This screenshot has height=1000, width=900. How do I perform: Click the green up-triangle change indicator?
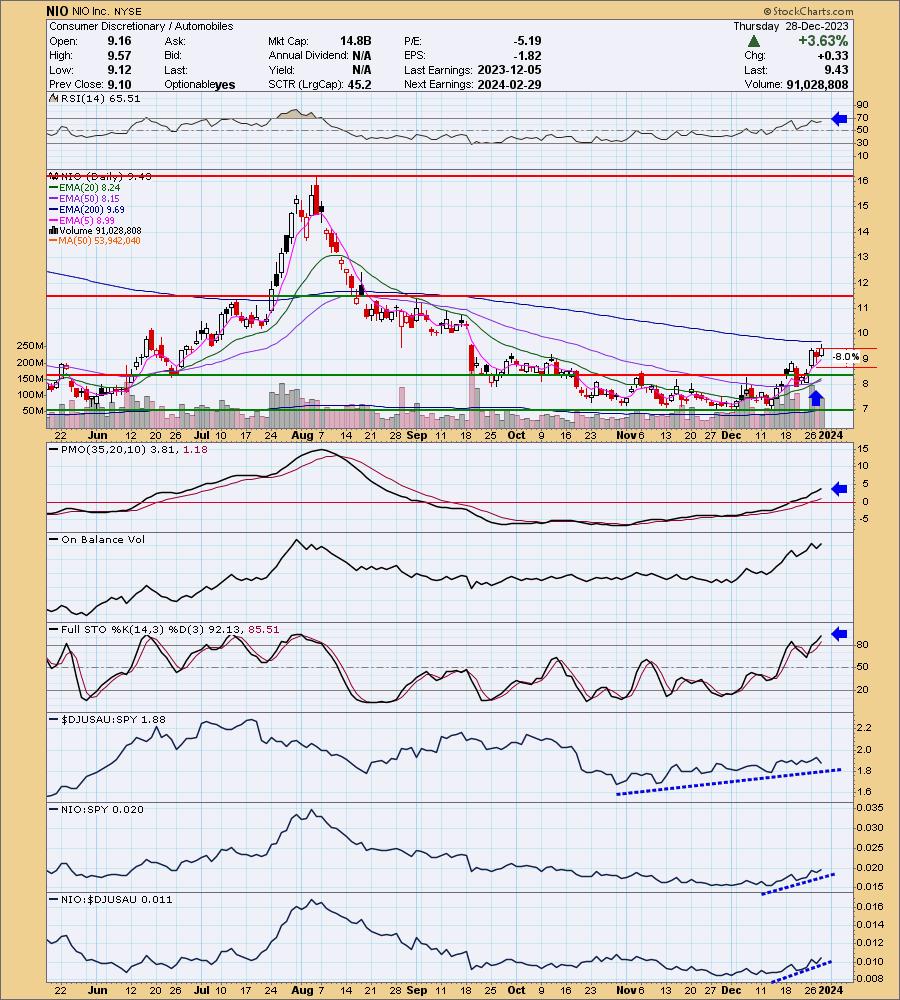[x=753, y=41]
